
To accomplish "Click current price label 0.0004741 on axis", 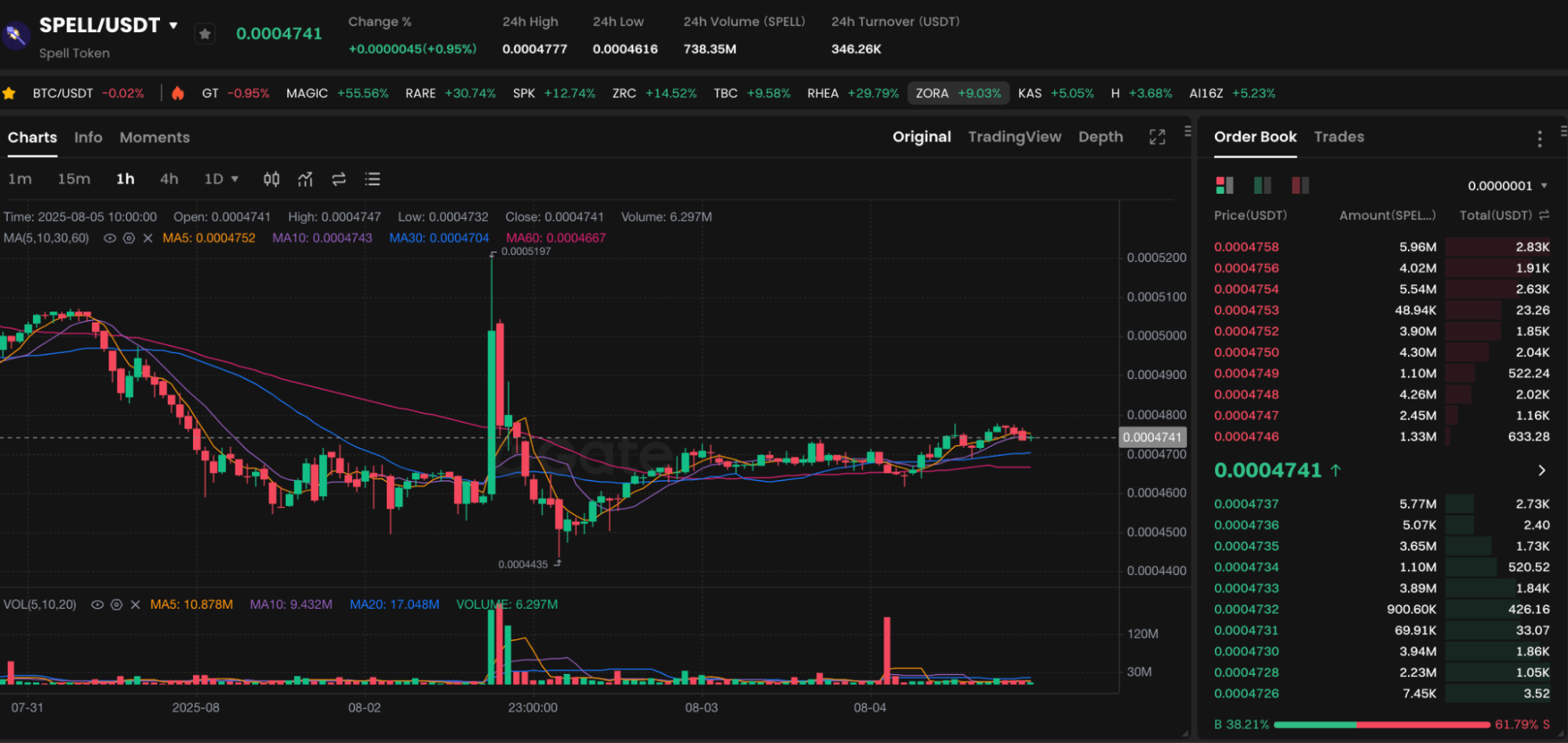I will point(1151,437).
